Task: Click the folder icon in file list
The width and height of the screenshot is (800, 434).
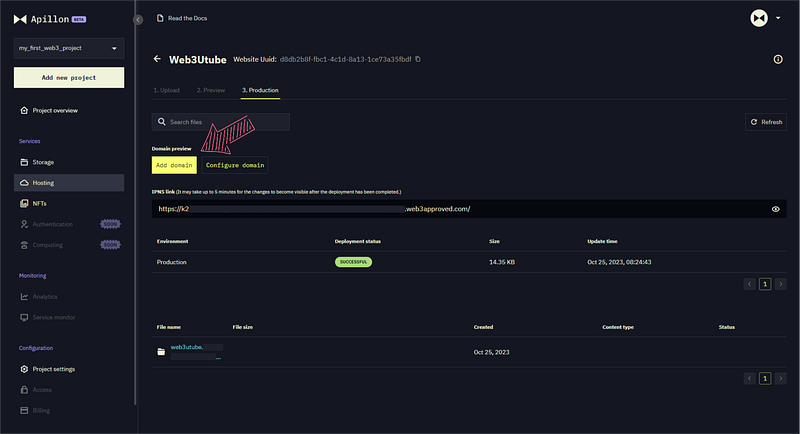Action: click(x=161, y=352)
